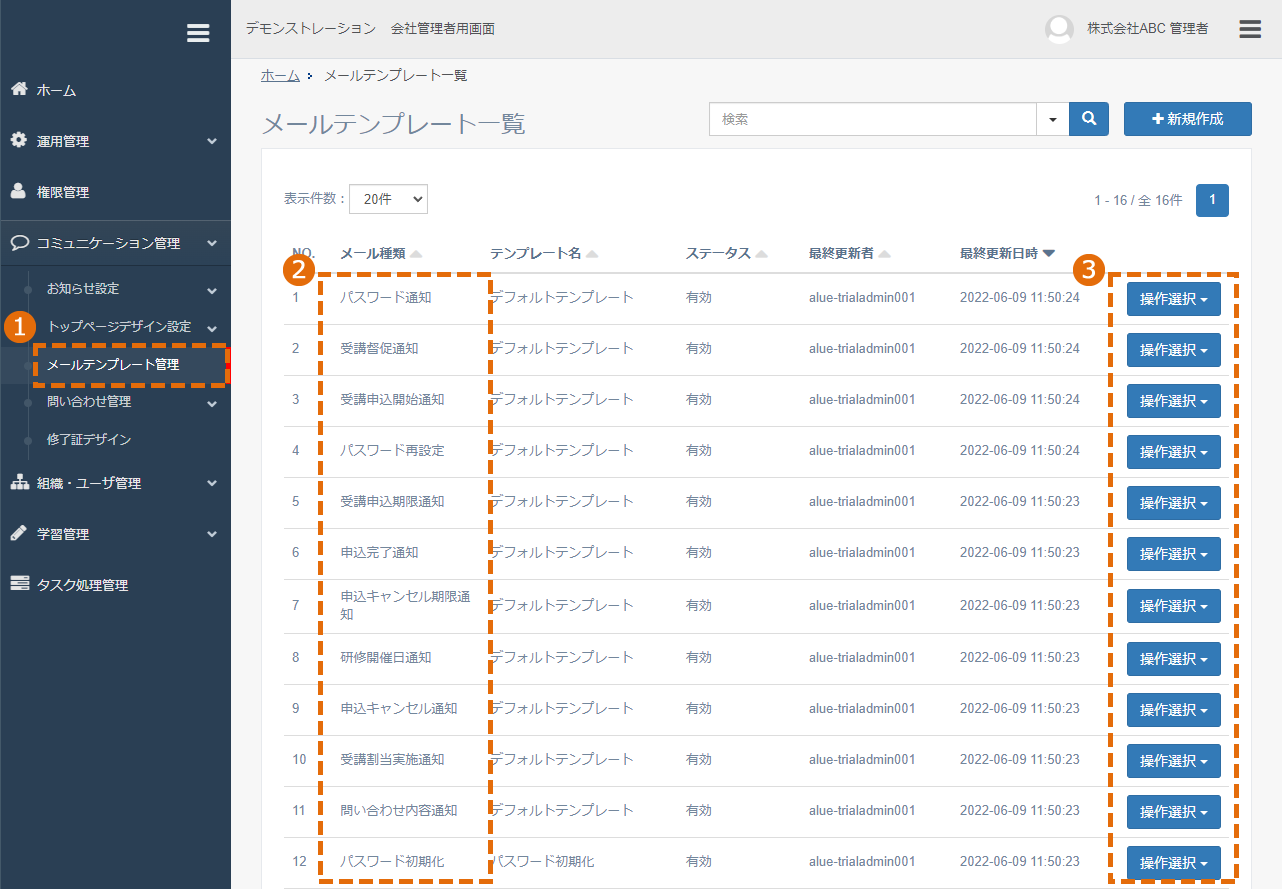Open the search options caret dropdown
Screen dimensions: 1282x889
(x=1052, y=118)
